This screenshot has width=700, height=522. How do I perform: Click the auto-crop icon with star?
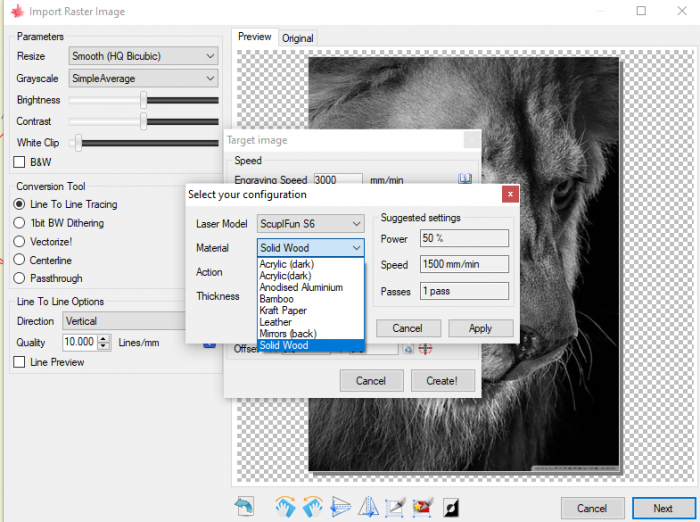pos(422,506)
